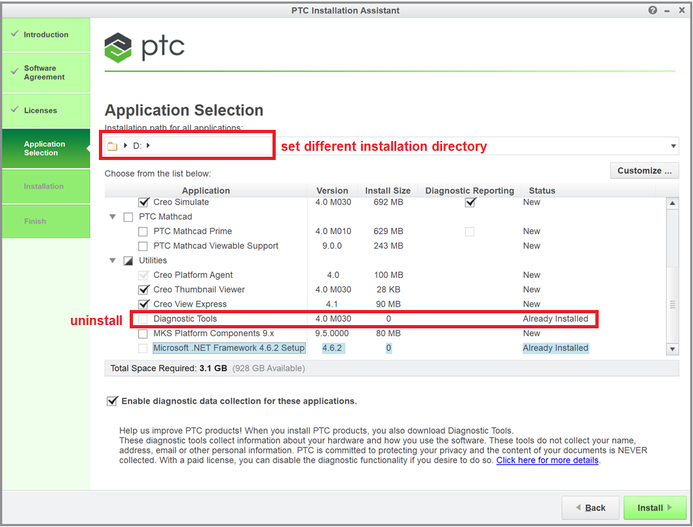
Task: Click the Install button
Action: pos(655,508)
